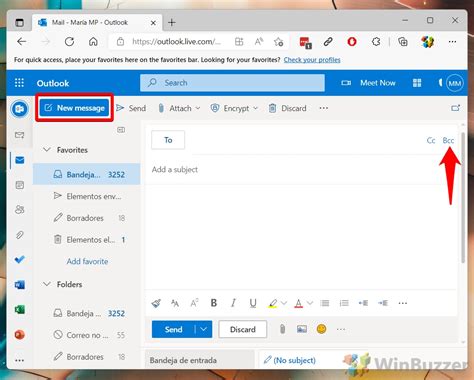
Task: Toggle the Outlook icon at sidebar top
Action: coord(19,109)
